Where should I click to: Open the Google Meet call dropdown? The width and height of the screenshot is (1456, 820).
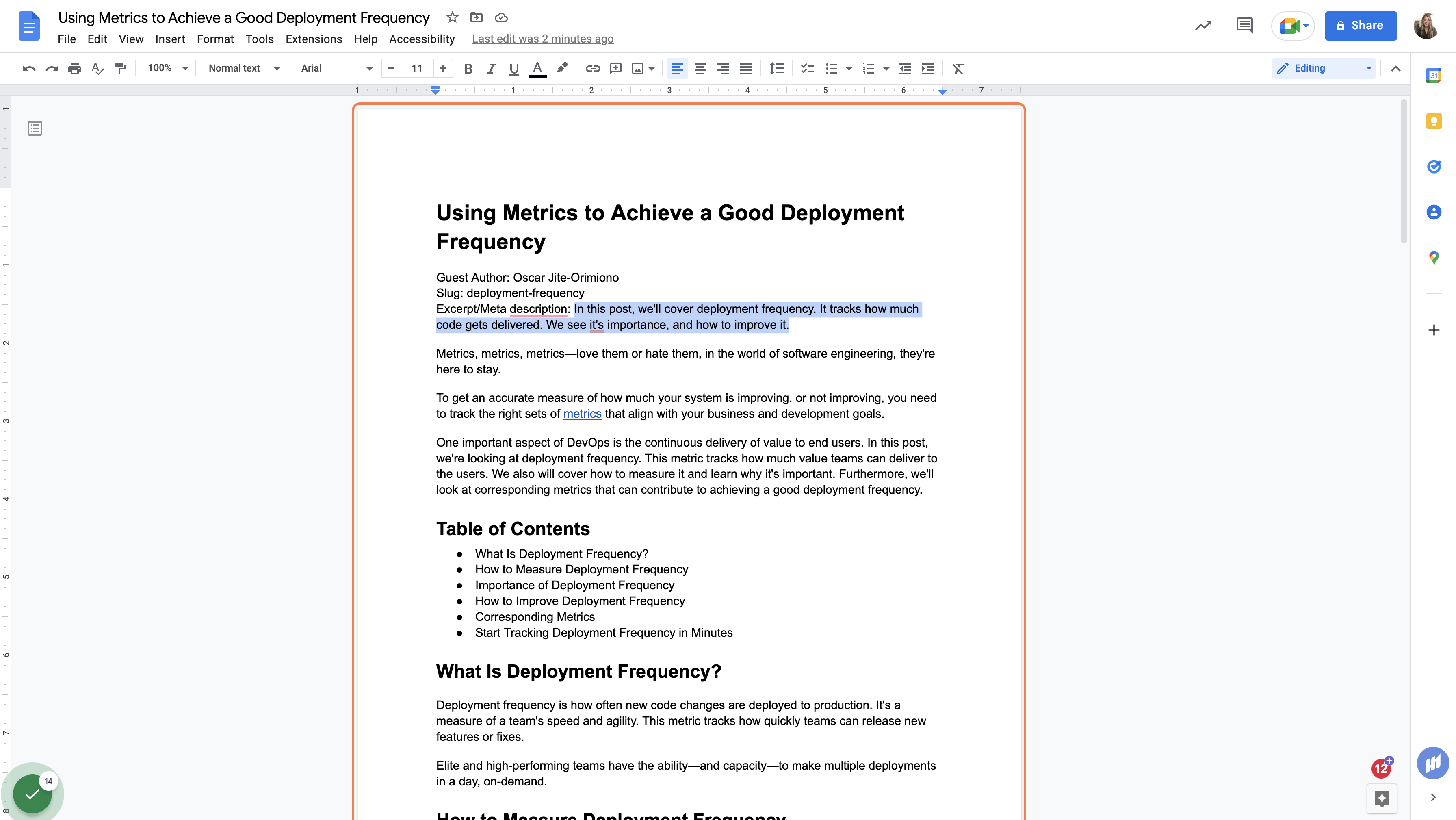(x=1306, y=26)
